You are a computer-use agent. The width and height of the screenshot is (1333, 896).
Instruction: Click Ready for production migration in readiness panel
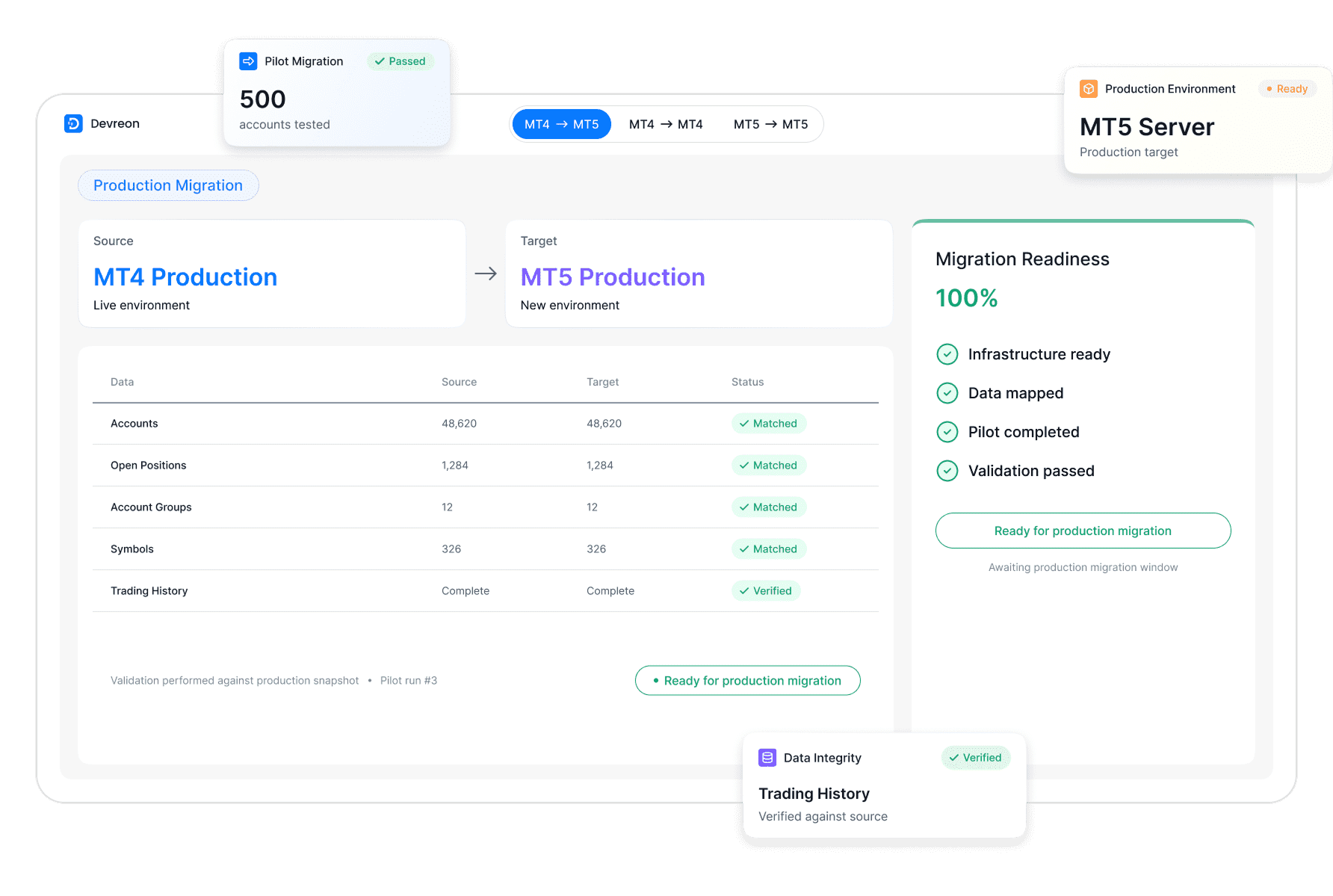1083,531
